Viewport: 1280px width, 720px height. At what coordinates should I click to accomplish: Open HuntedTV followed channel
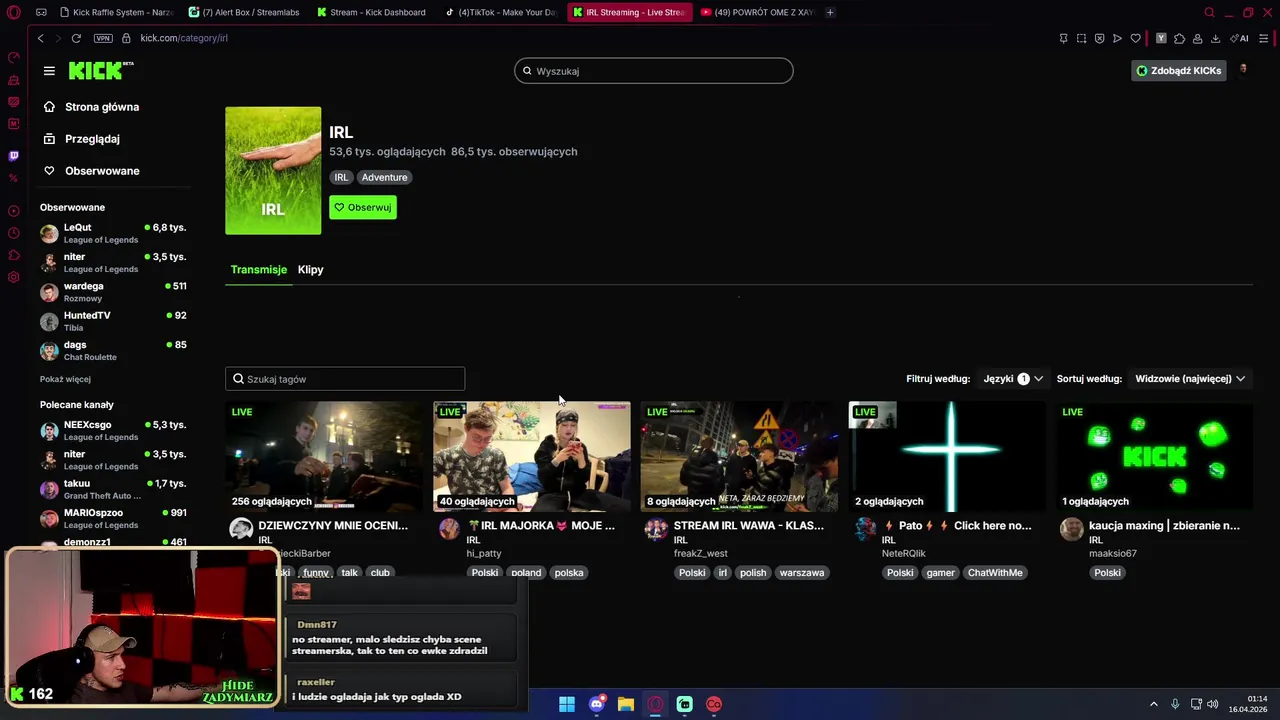(113, 321)
